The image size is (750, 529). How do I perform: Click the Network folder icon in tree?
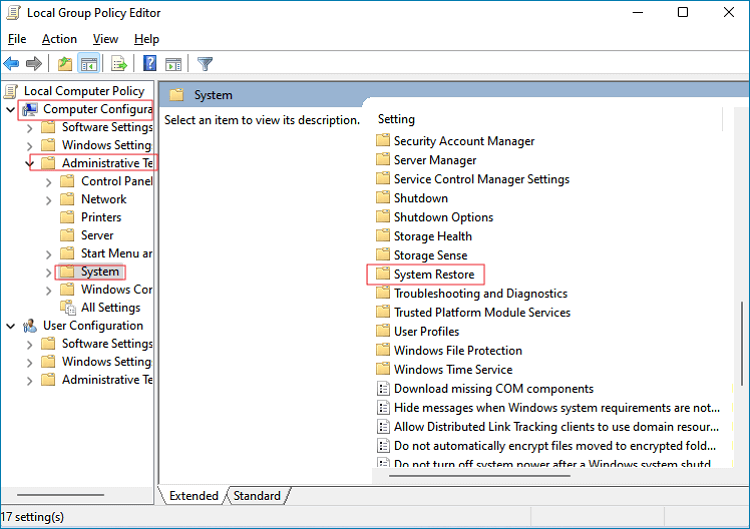(67, 199)
